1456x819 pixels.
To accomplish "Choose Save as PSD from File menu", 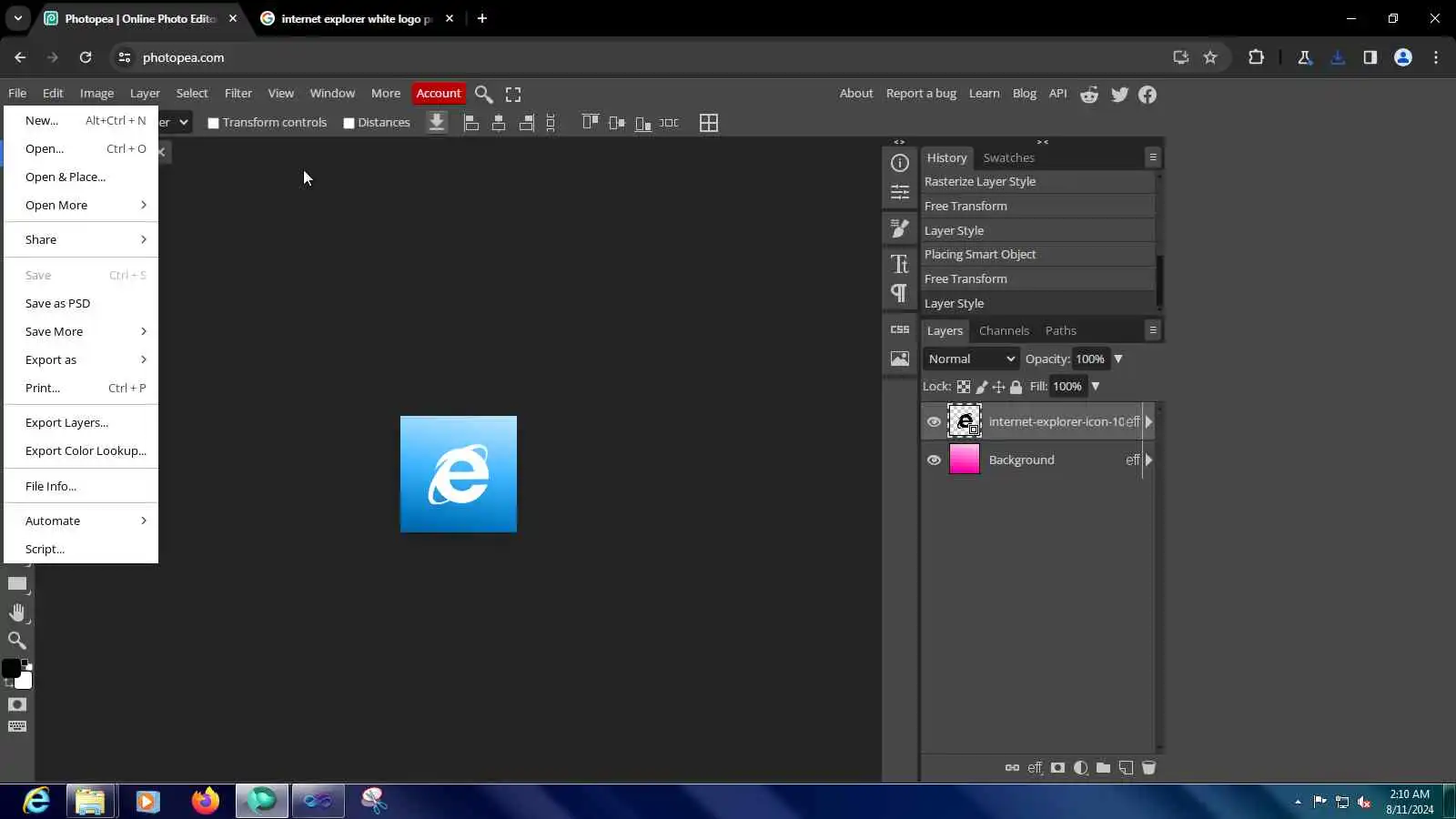I will pyautogui.click(x=81, y=304).
